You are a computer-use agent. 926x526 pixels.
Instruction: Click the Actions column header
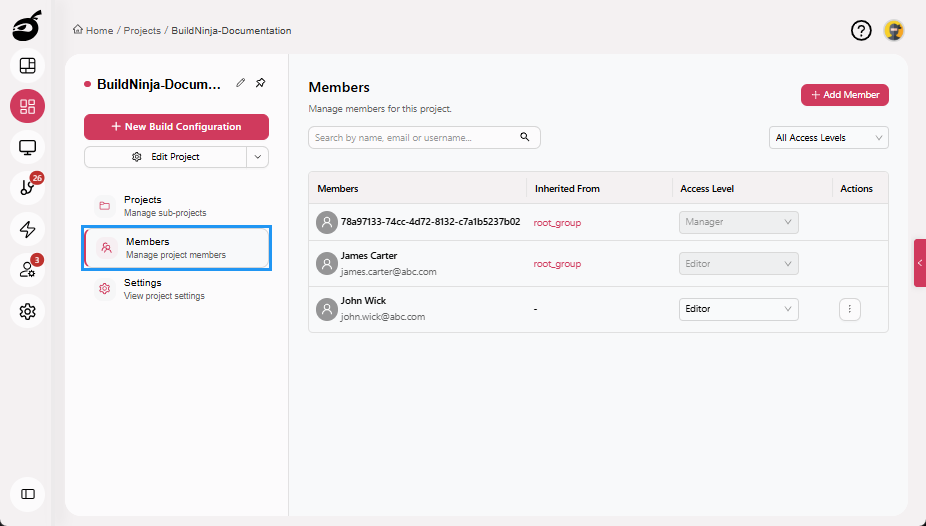(856, 188)
